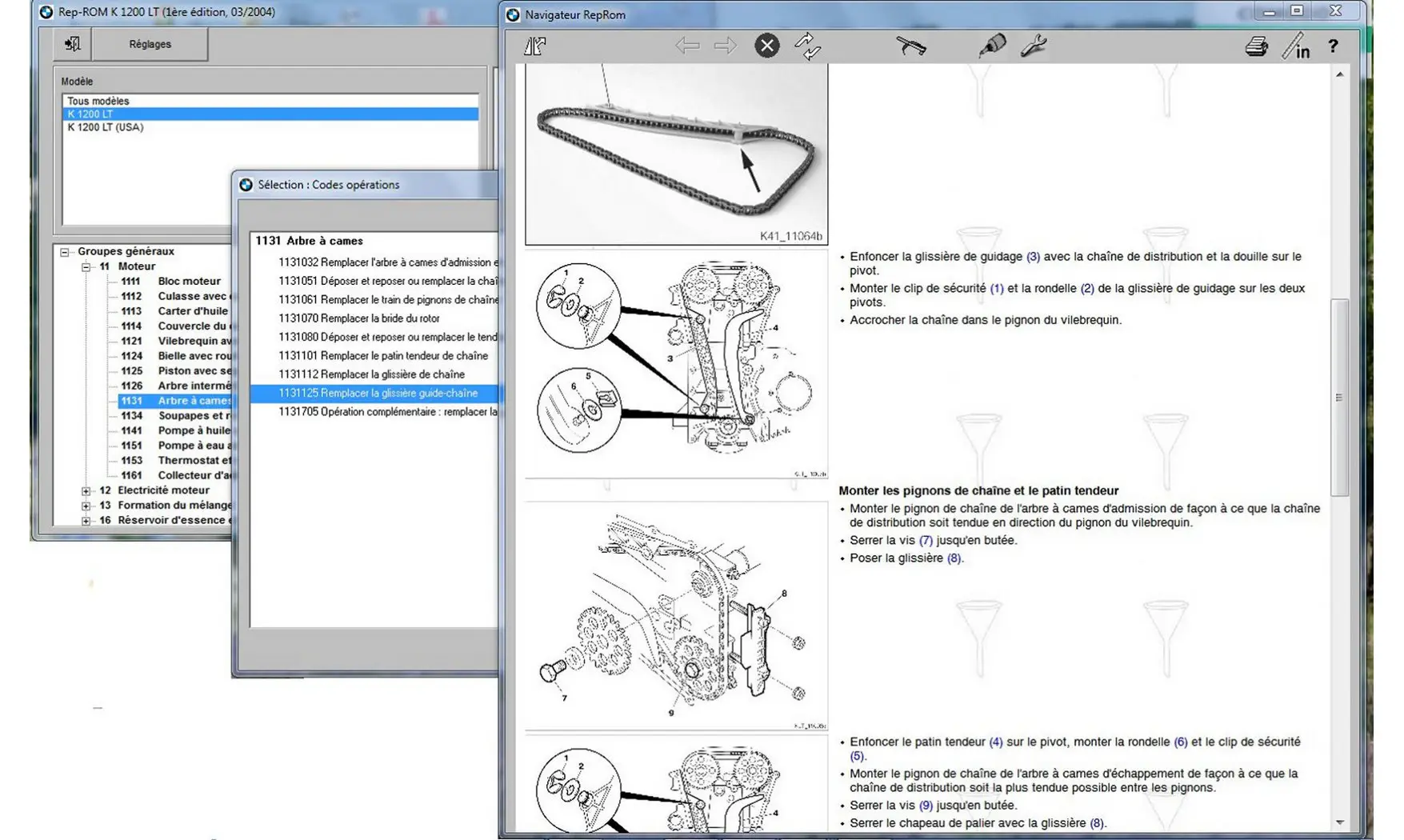Follow reference link (1) for clip de sécurité

(x=996, y=288)
